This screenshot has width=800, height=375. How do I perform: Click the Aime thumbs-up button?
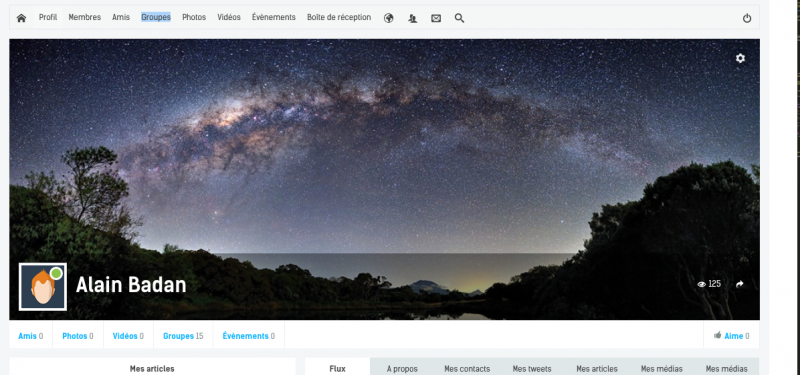pyautogui.click(x=732, y=336)
